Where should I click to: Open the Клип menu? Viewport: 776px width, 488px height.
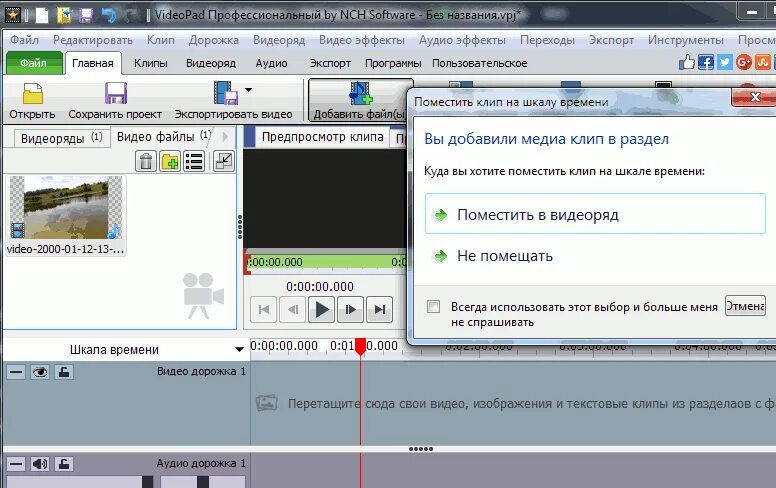point(161,40)
